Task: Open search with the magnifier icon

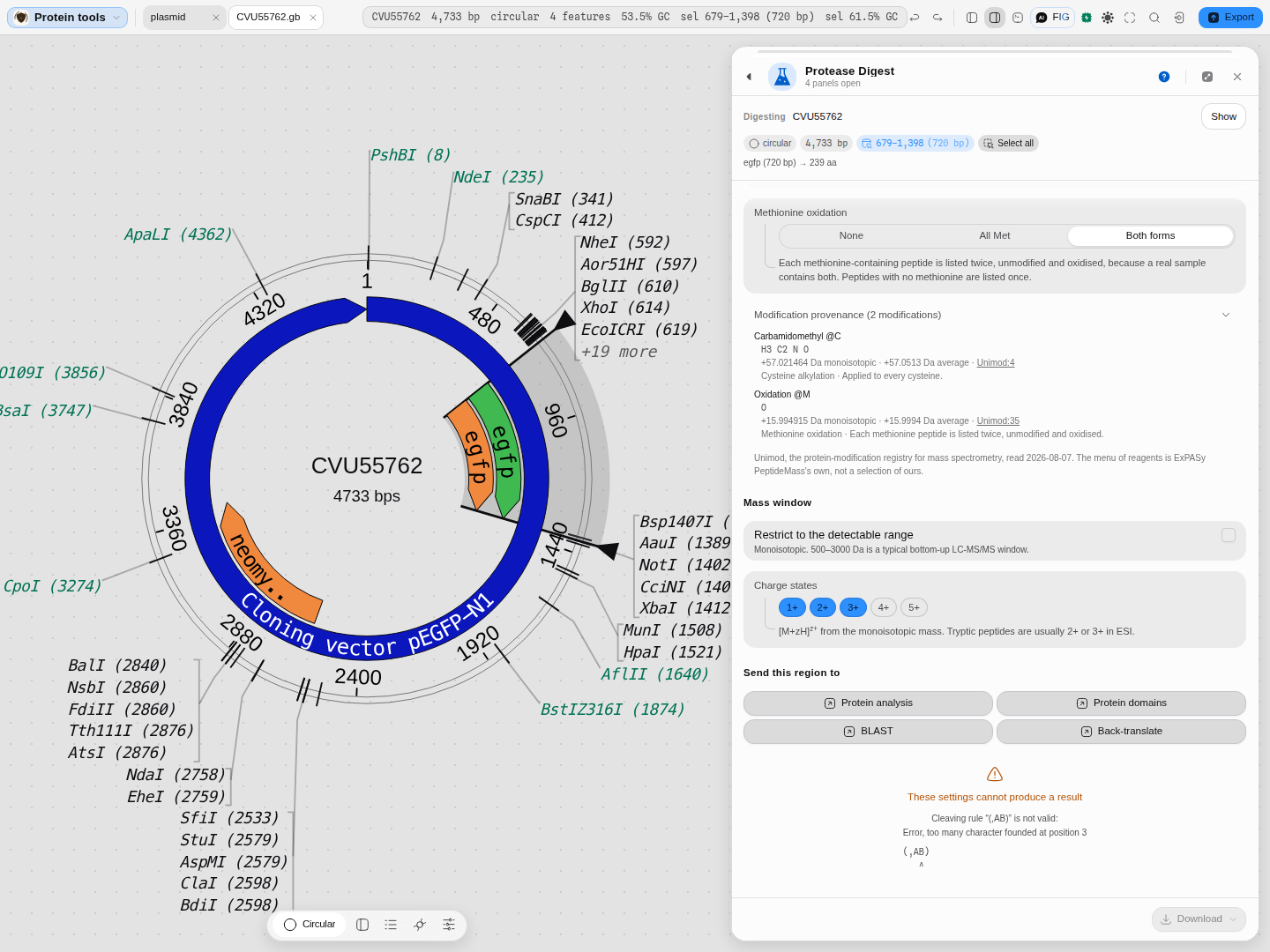Action: (x=1154, y=18)
